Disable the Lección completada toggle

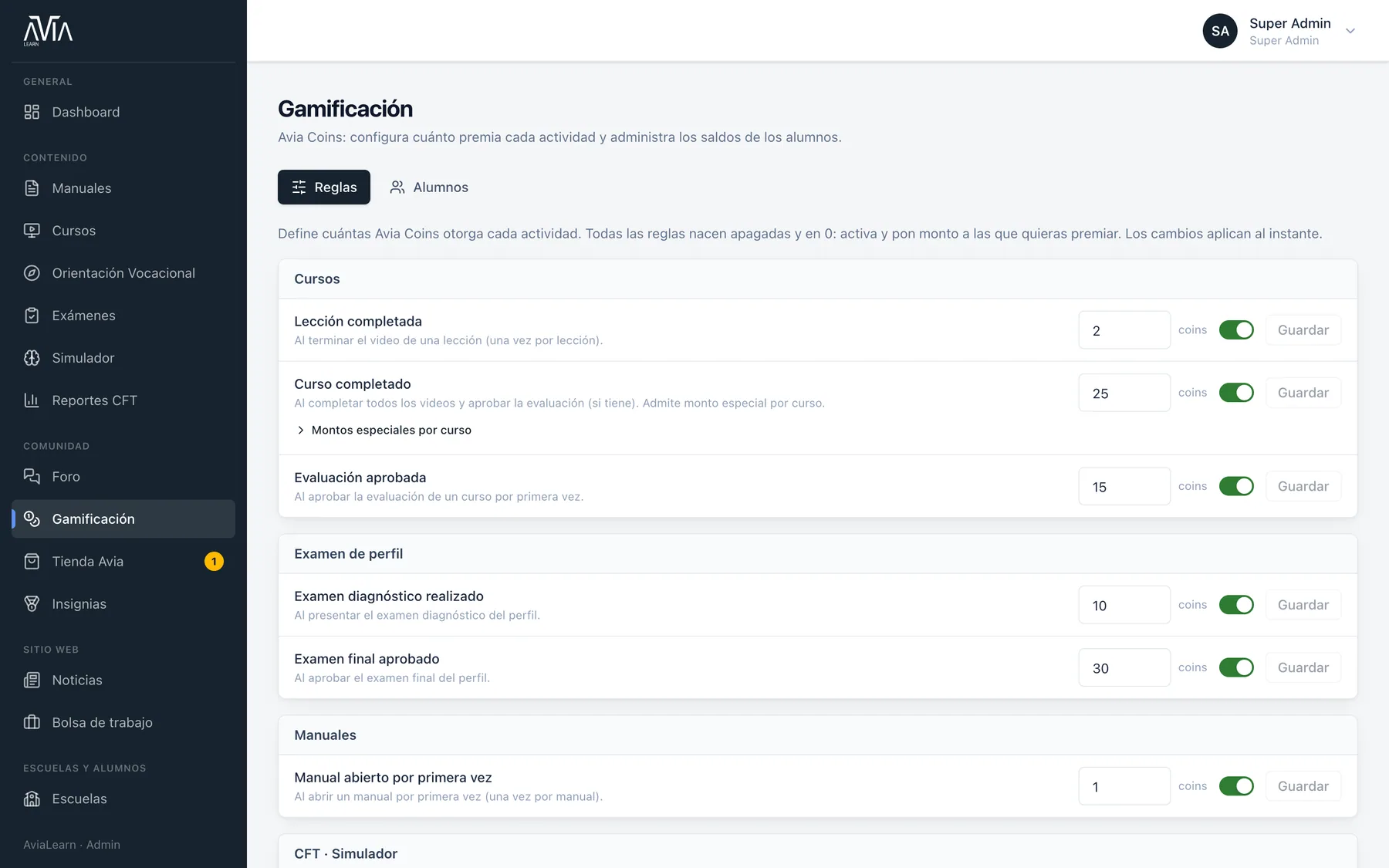[1236, 330]
